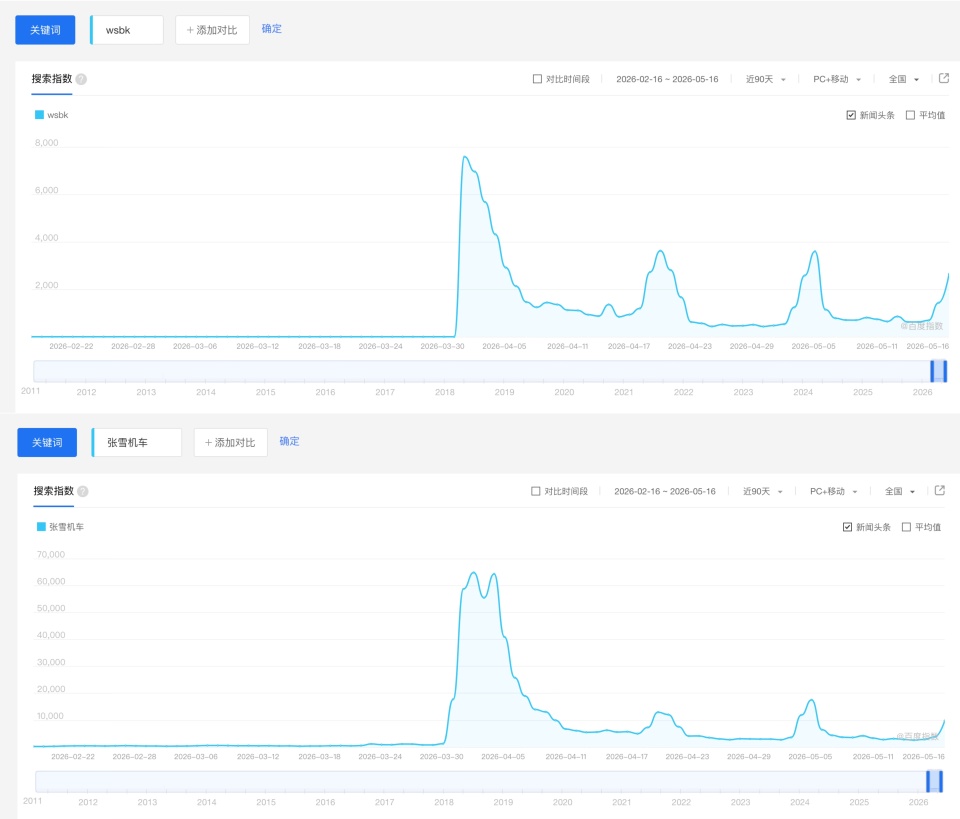Add comparison next to the wsbk keyword
Image resolution: width=960 pixels, height=819 pixels.
point(212,30)
